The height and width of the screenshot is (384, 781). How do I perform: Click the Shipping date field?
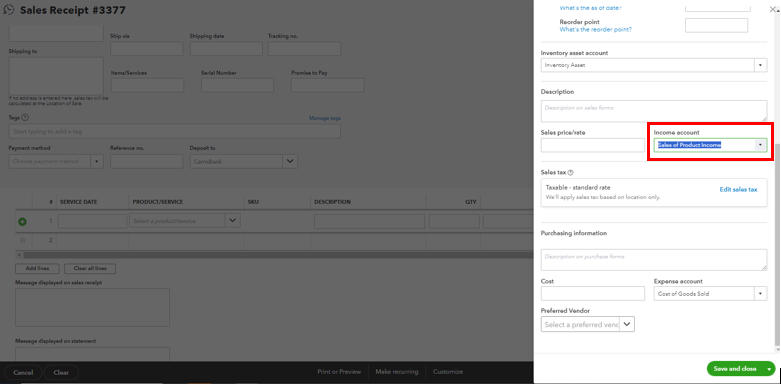click(x=226, y=49)
